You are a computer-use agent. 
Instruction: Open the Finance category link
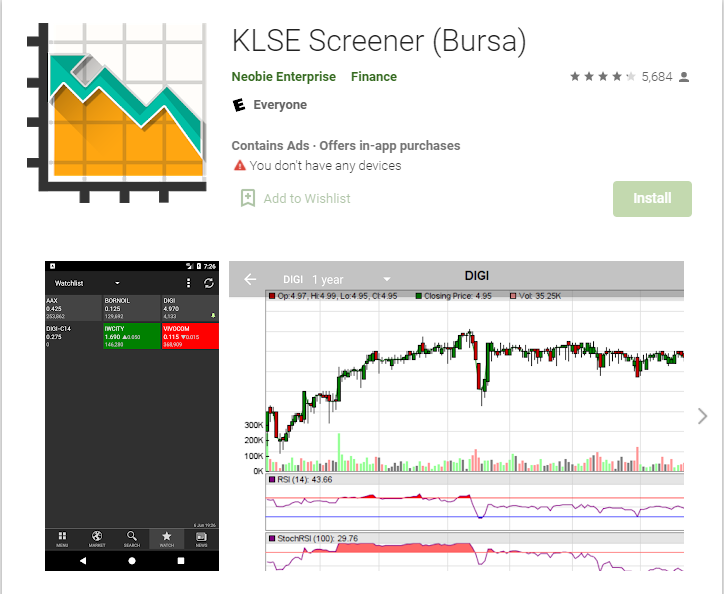pyautogui.click(x=373, y=77)
